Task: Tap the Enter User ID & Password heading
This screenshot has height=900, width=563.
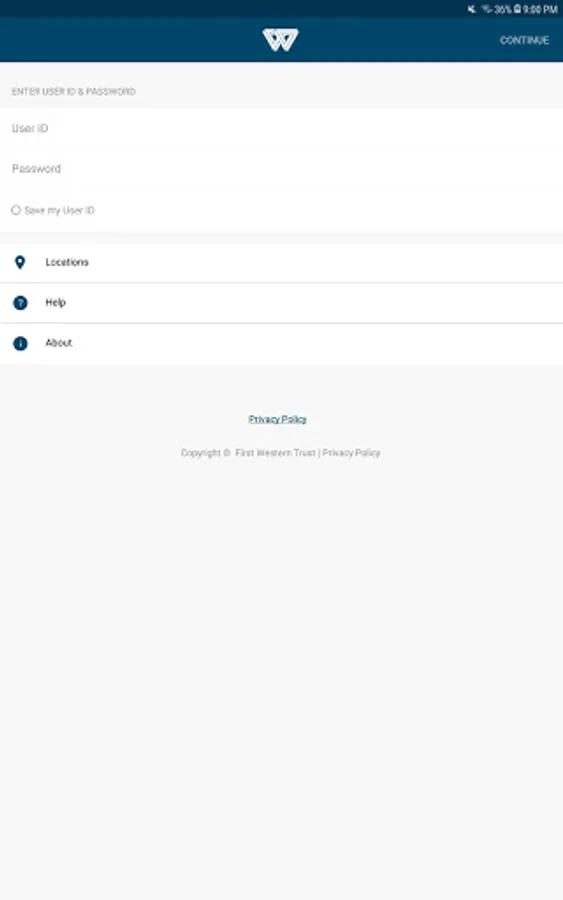Action: [x=73, y=91]
